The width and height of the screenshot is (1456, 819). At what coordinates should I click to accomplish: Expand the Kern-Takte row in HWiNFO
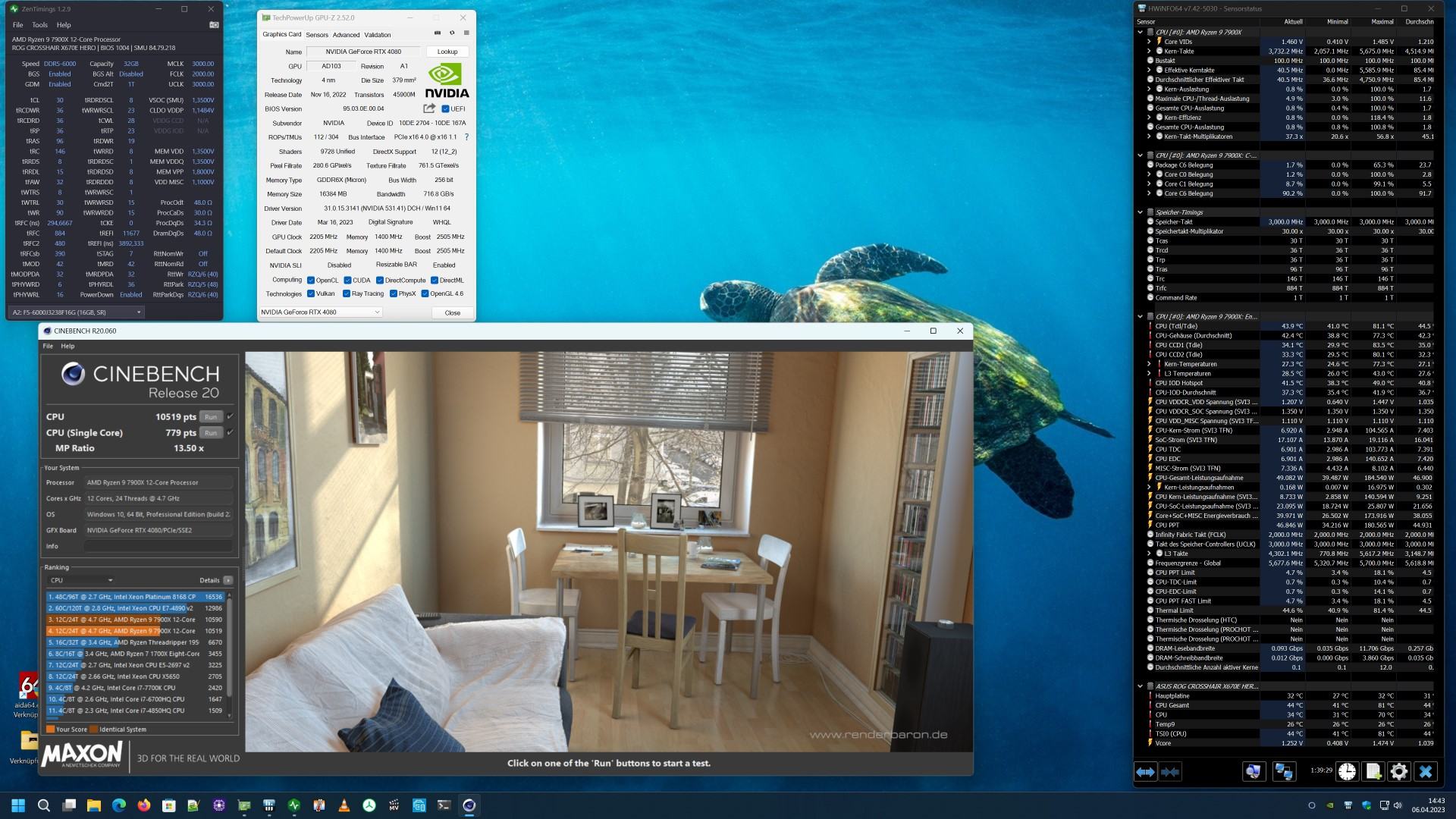(1149, 51)
